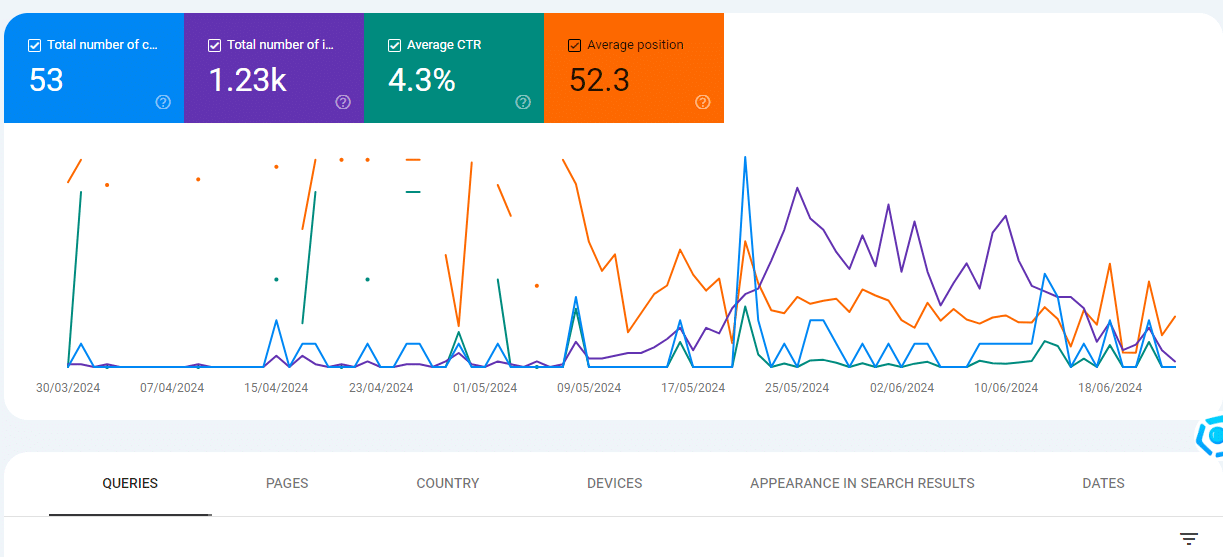The image size is (1223, 557).
Task: Open the filter rows icon
Action: click(x=1188, y=539)
